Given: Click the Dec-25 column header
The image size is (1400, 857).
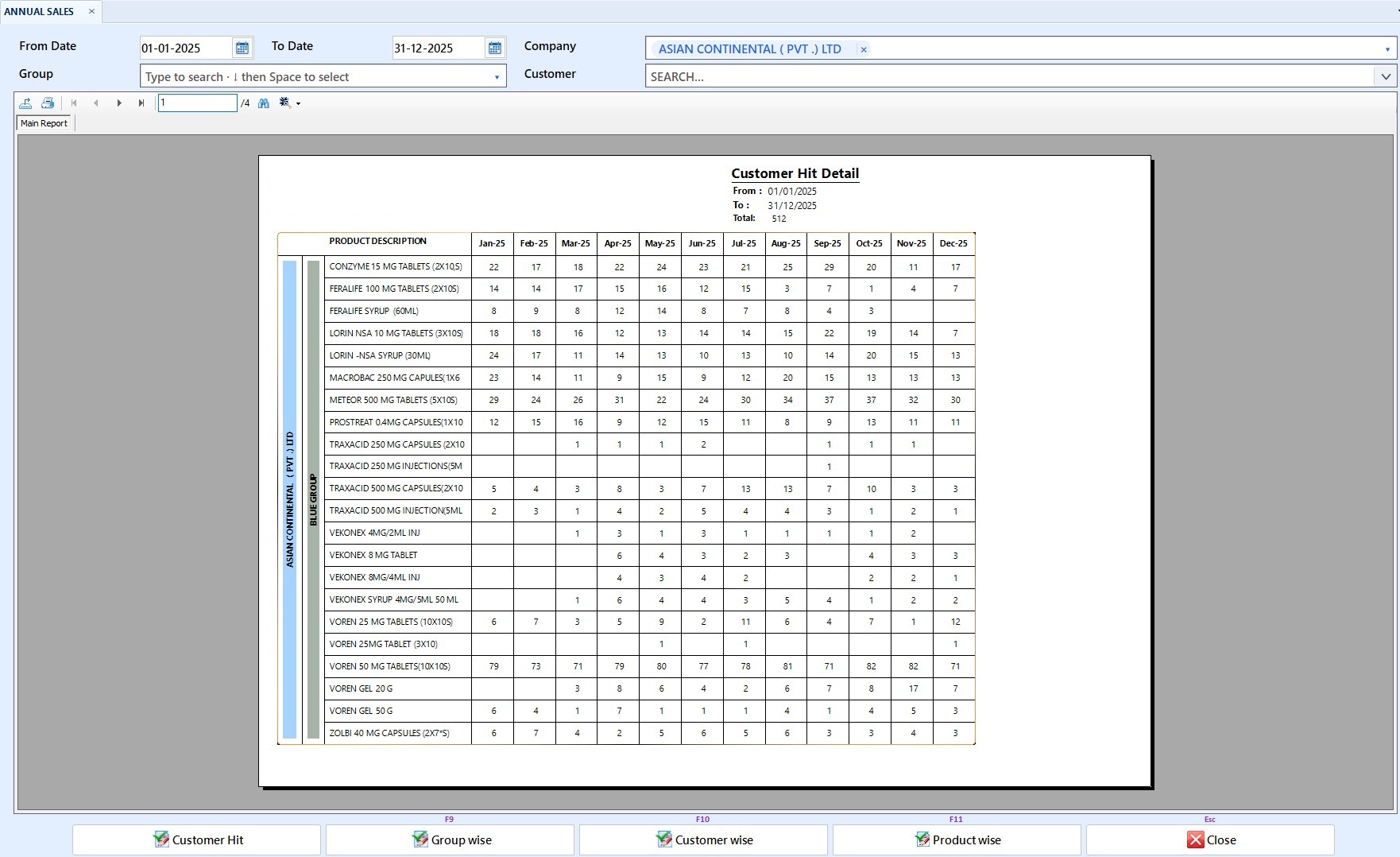Looking at the screenshot, I should 953,243.
